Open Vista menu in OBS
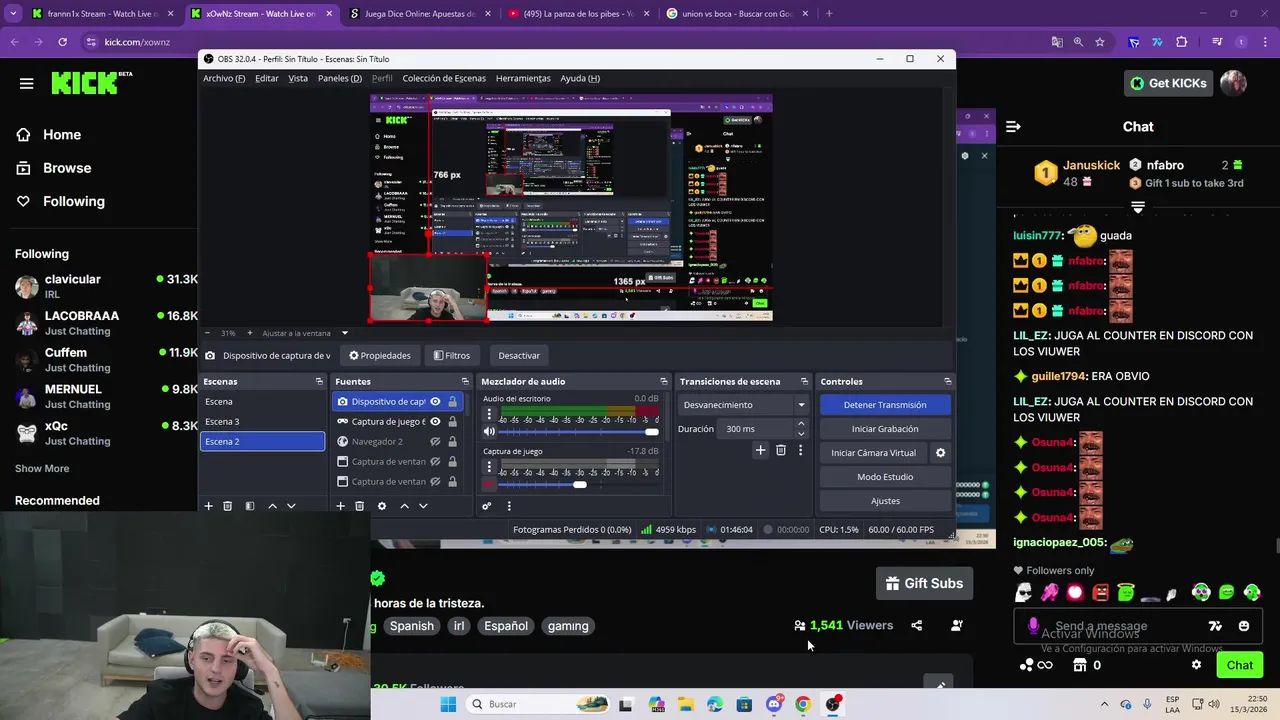Viewport: 1280px width, 720px height. 298,78
